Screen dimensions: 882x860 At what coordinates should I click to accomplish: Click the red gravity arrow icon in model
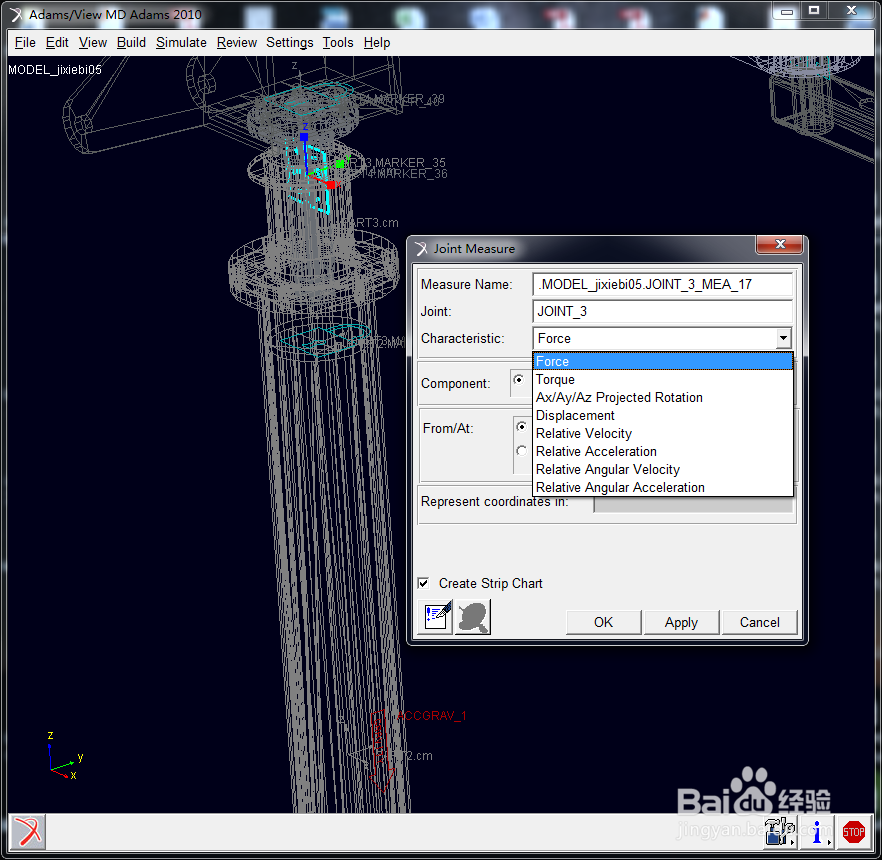pyautogui.click(x=380, y=751)
